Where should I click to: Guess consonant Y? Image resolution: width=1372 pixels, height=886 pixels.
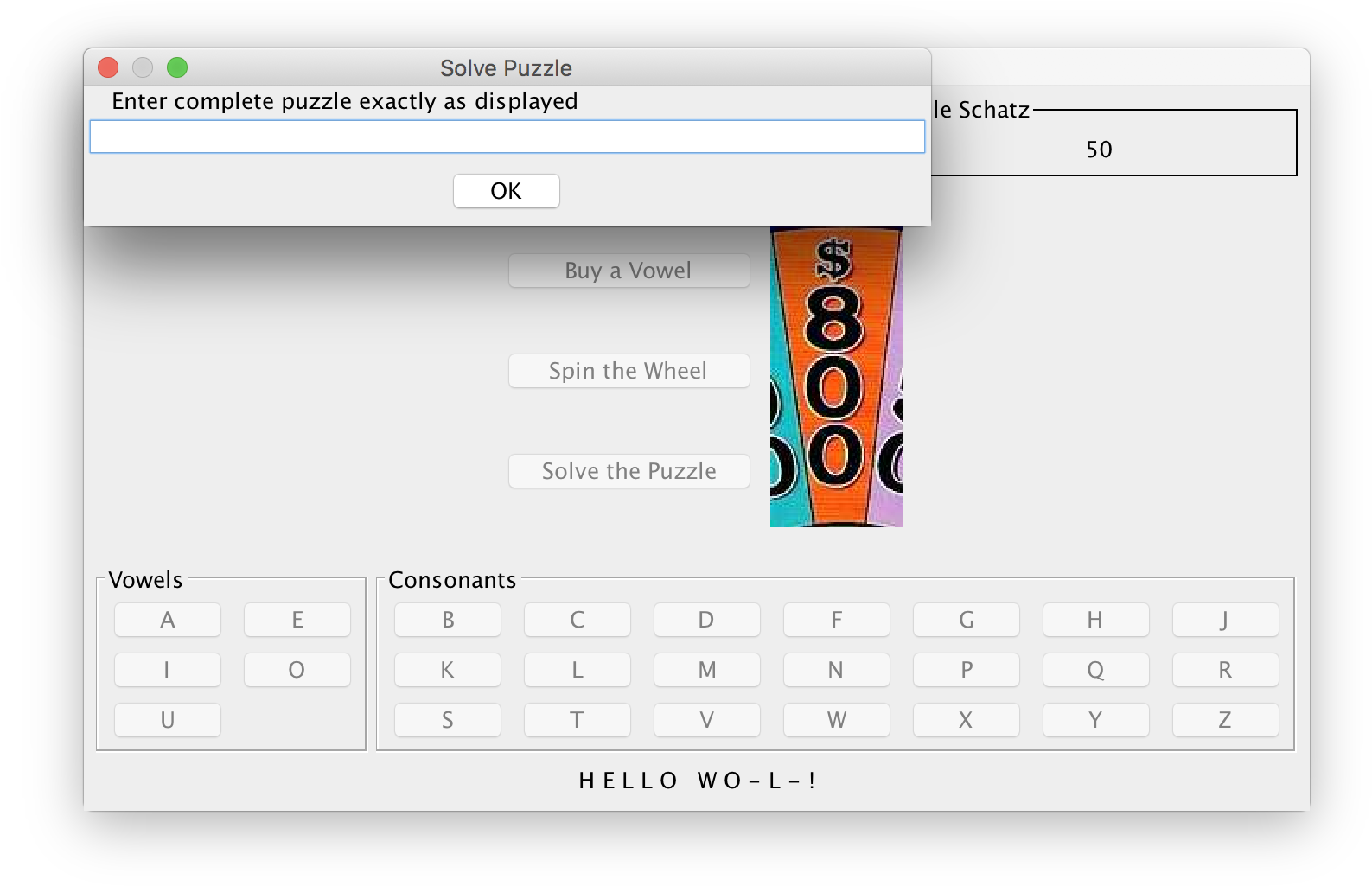point(1096,720)
